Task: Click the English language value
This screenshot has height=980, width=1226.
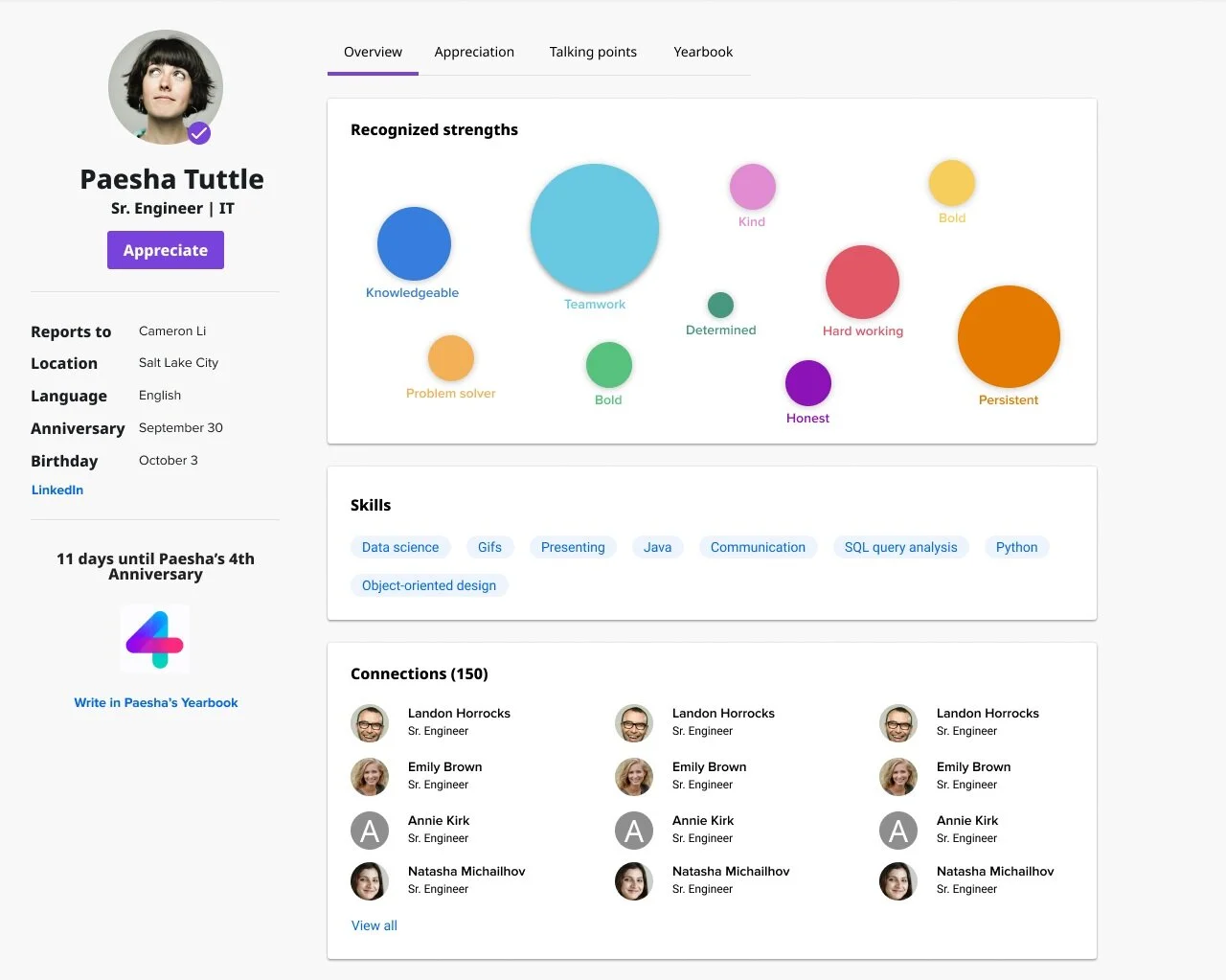Action: (x=160, y=395)
